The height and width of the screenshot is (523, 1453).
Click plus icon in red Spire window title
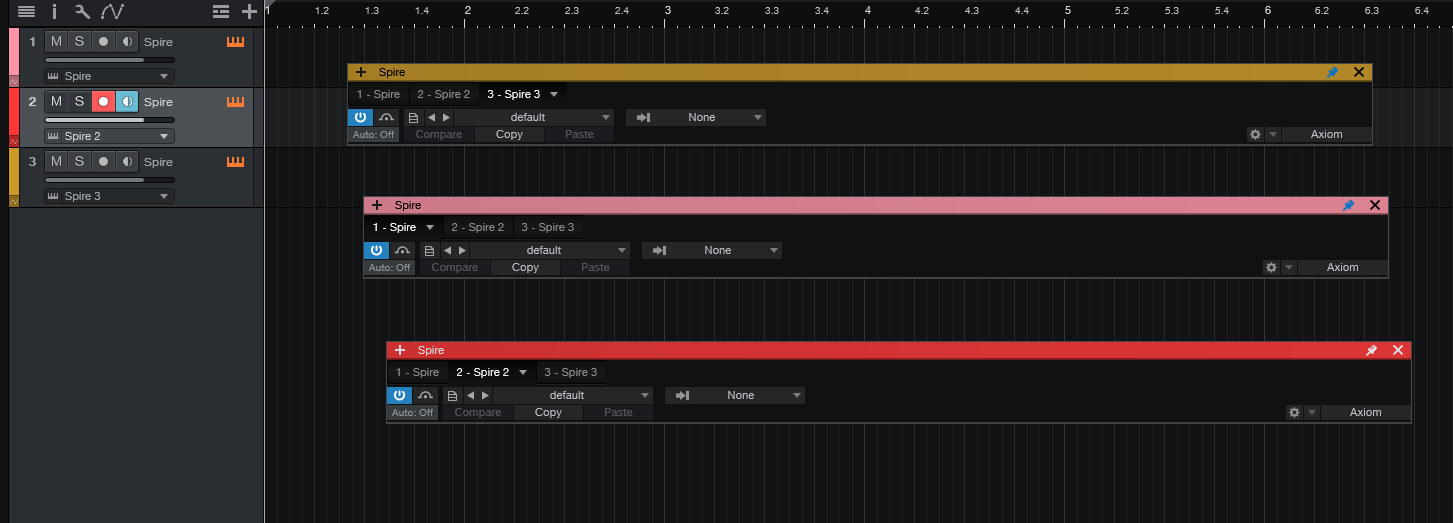[400, 350]
